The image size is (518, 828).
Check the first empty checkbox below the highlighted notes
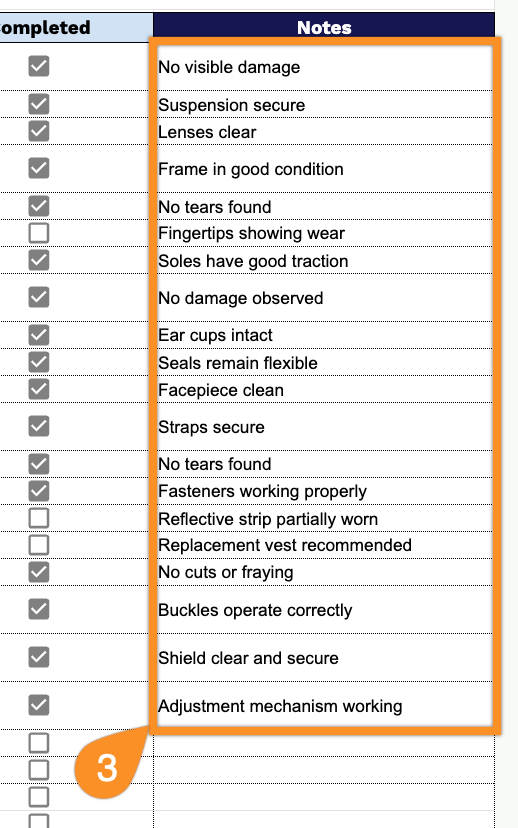point(39,743)
